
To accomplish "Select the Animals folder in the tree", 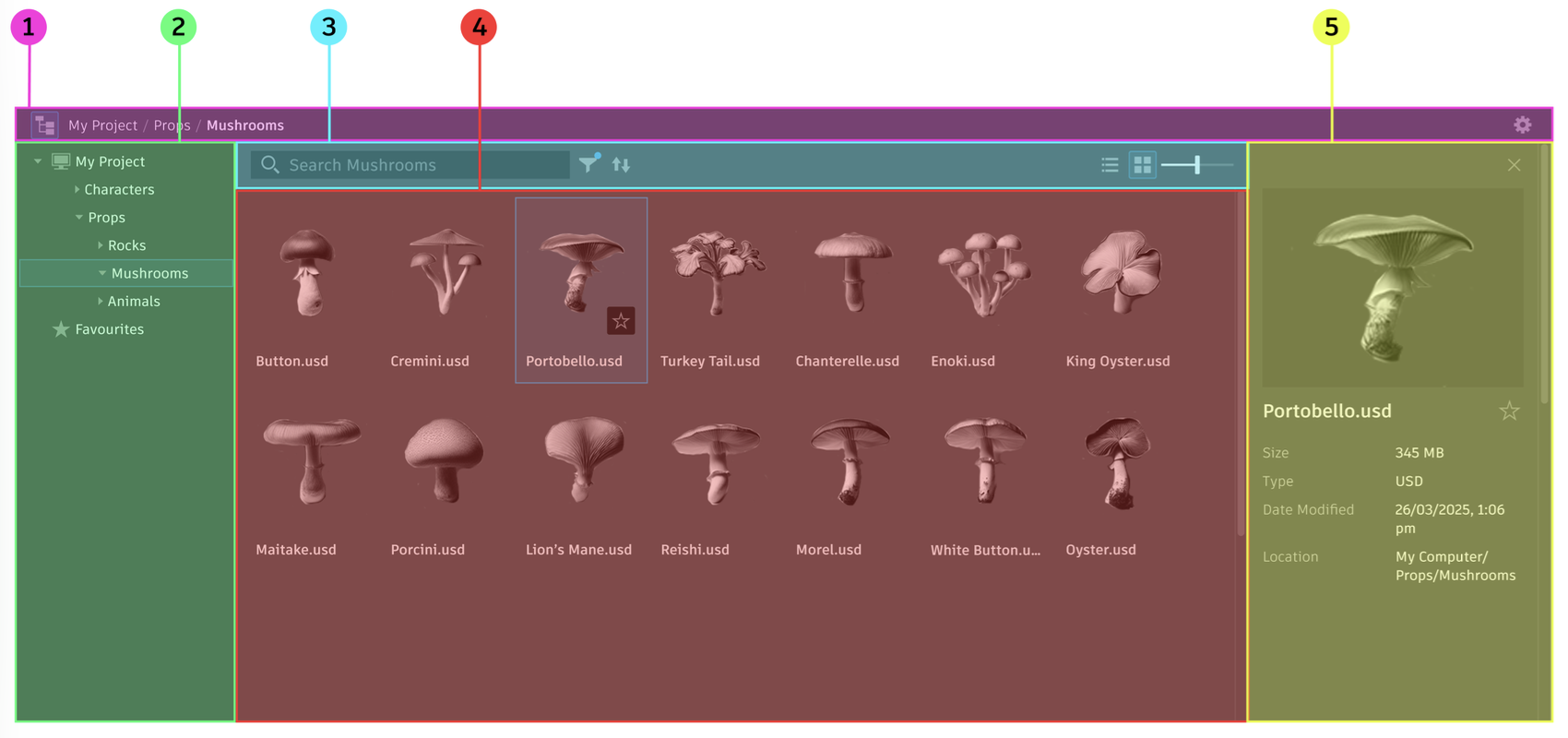I will (x=134, y=302).
